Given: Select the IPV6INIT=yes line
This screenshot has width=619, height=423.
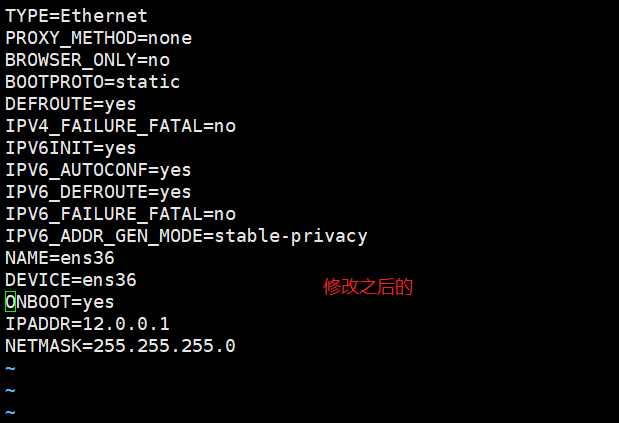Looking at the screenshot, I should [70, 148].
